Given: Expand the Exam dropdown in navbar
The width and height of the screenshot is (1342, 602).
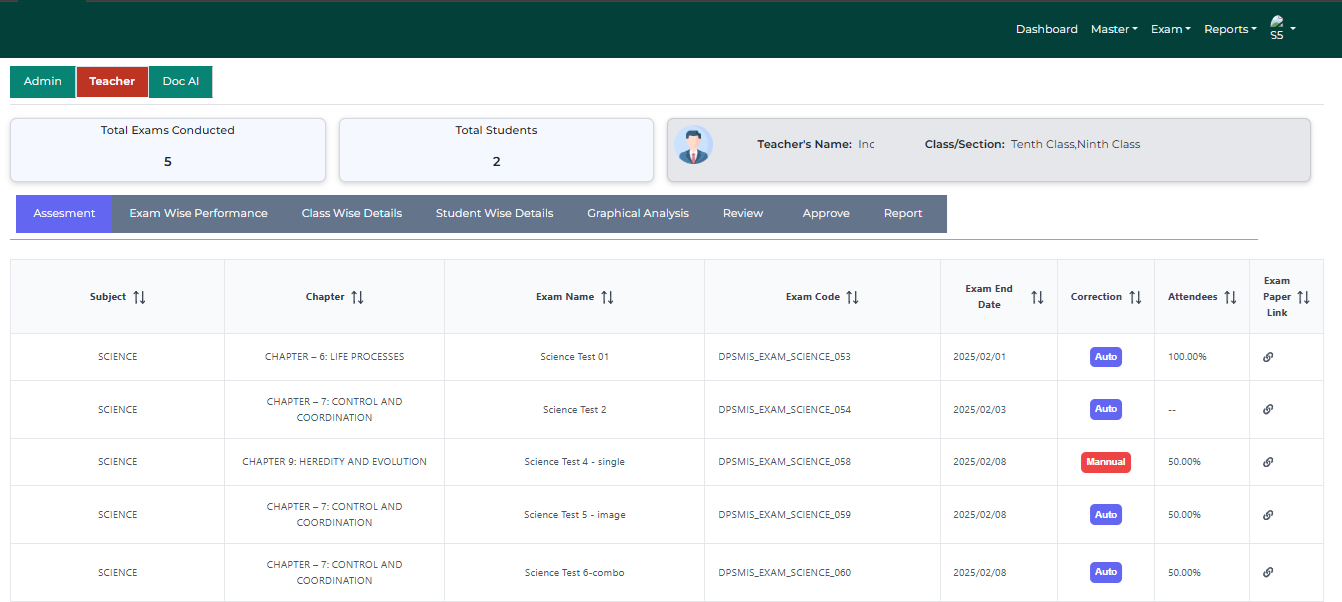Looking at the screenshot, I should (1170, 29).
